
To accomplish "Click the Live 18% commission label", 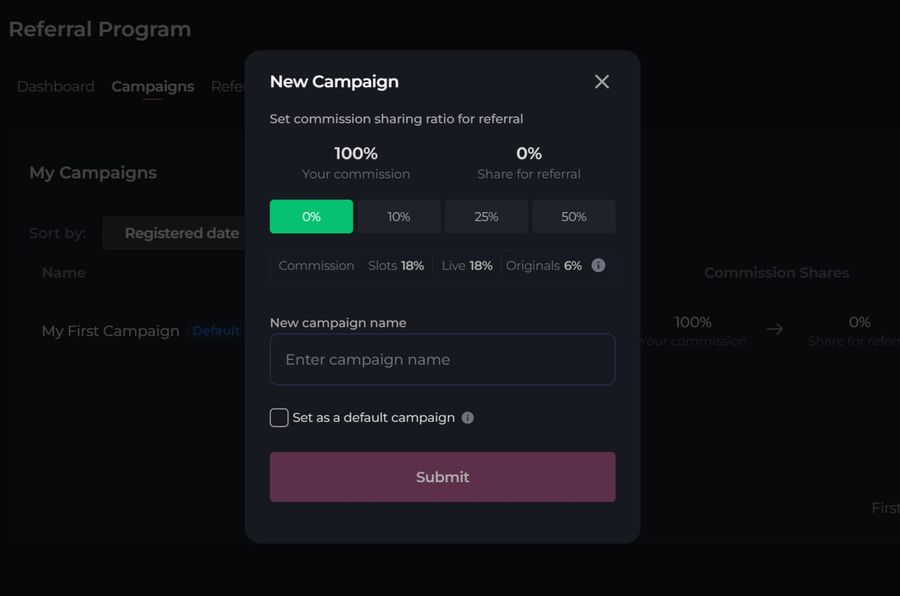I will click(467, 265).
